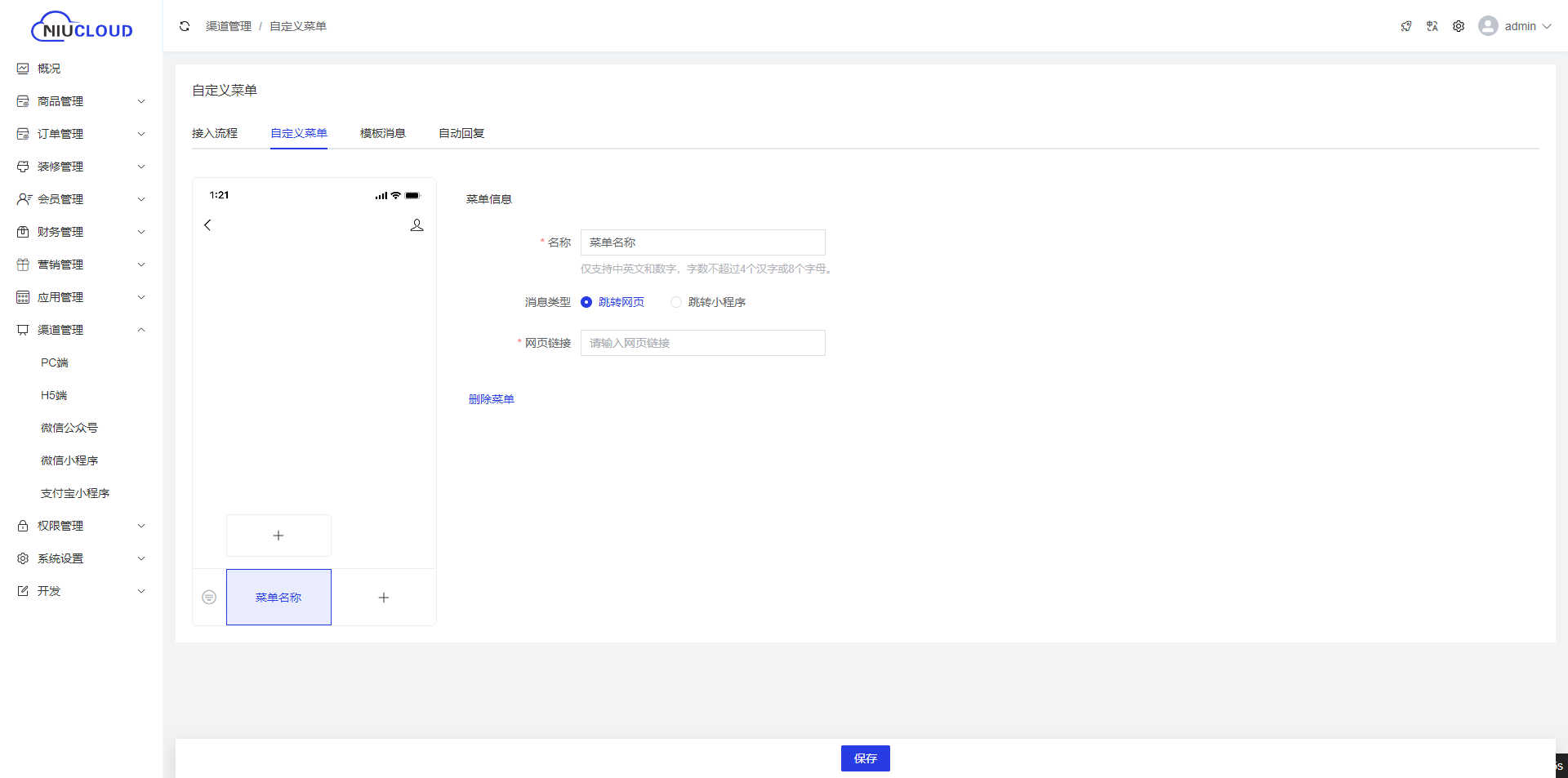This screenshot has width=1568, height=778.
Task: Click the back arrow in phone preview
Action: (x=207, y=225)
